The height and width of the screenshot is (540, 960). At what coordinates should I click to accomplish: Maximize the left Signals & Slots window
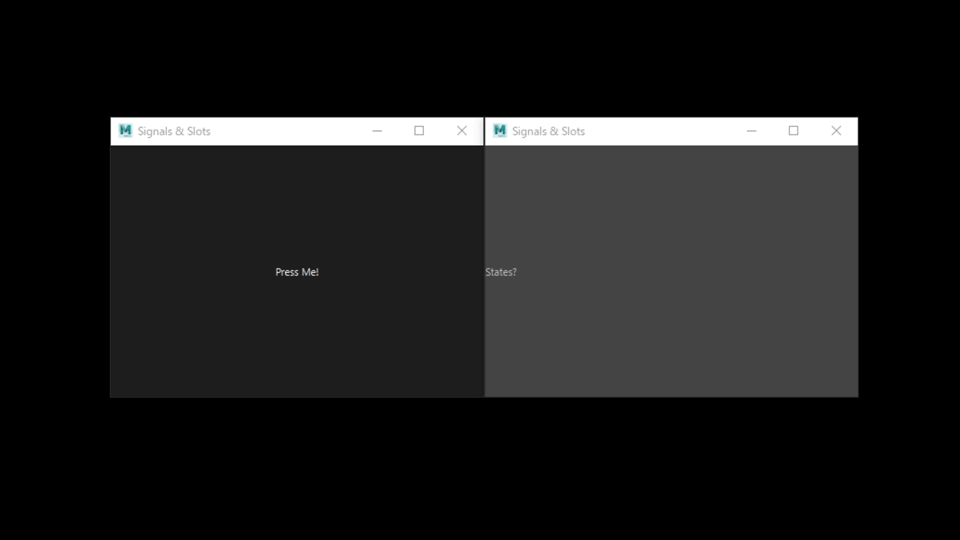pos(419,131)
